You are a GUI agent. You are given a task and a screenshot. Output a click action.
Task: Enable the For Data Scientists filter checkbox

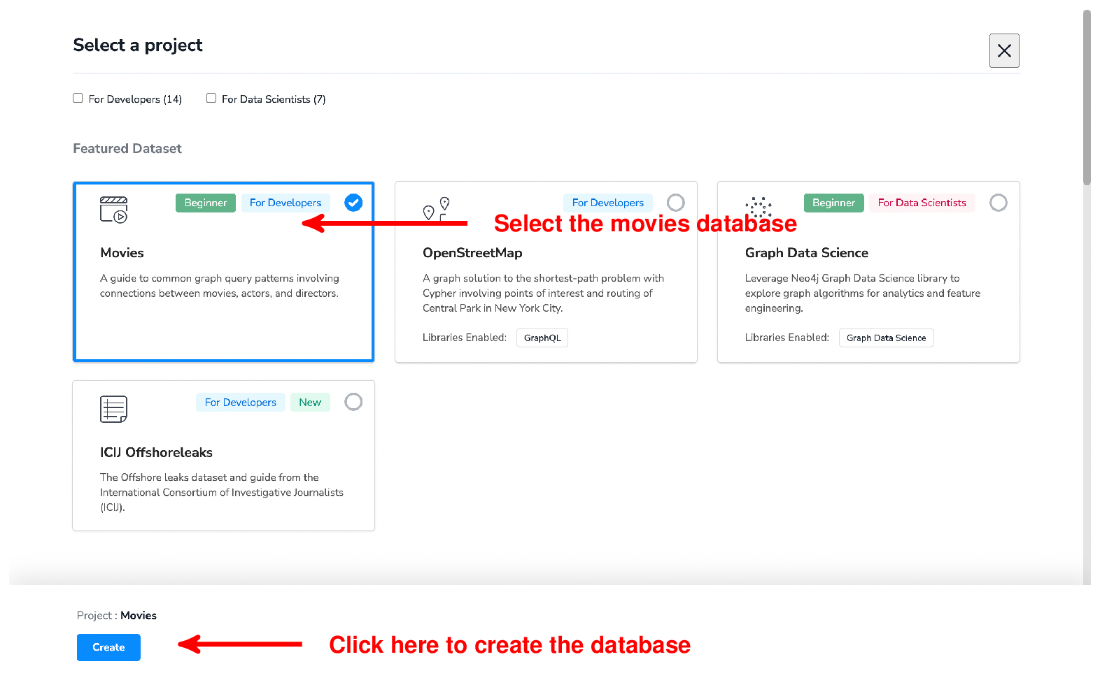[x=211, y=98]
